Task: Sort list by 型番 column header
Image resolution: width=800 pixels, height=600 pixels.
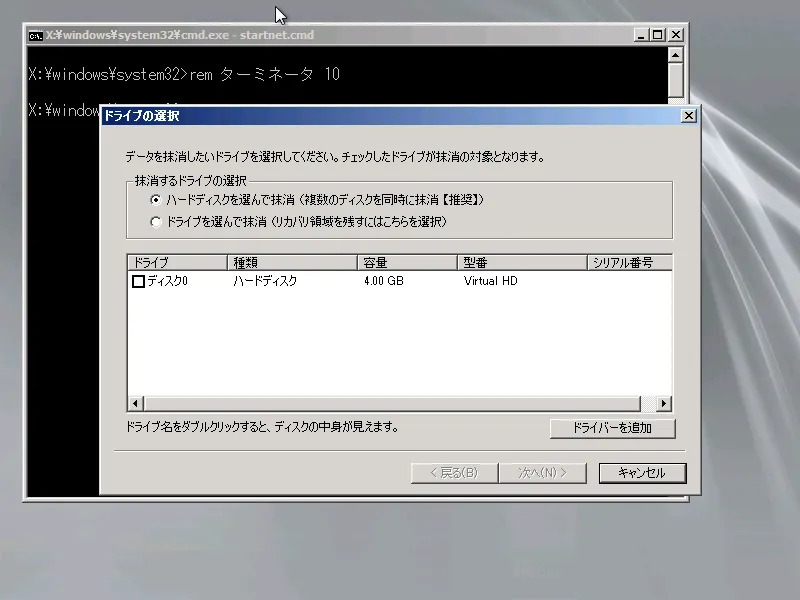Action: [522, 263]
